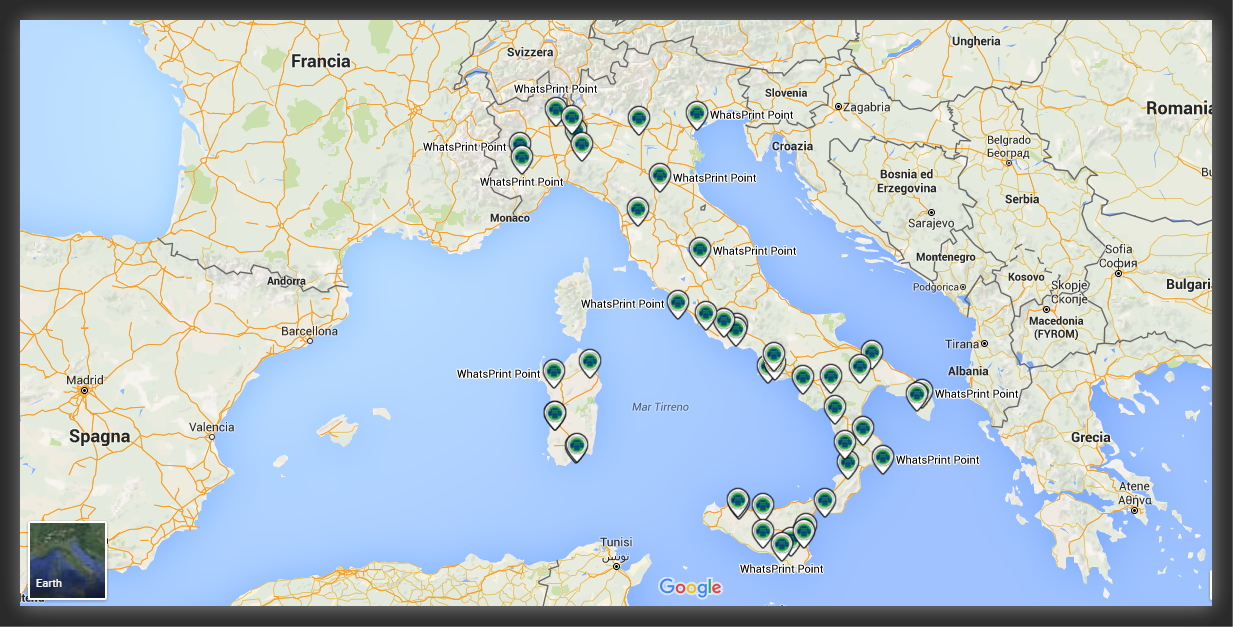This screenshot has height=627, width=1233.
Task: Click the Serbia country label
Action: 1023,199
